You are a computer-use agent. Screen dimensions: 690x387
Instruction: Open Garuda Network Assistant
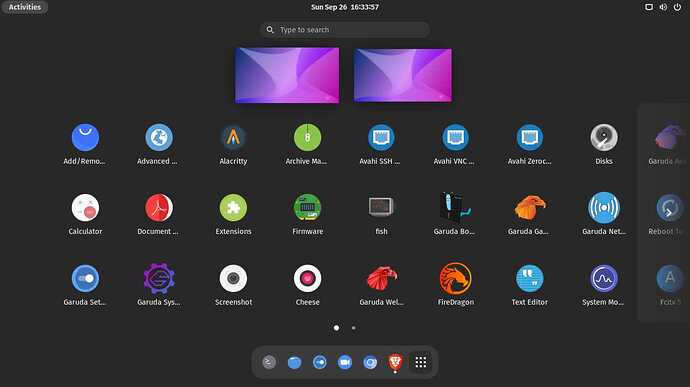pyautogui.click(x=604, y=207)
